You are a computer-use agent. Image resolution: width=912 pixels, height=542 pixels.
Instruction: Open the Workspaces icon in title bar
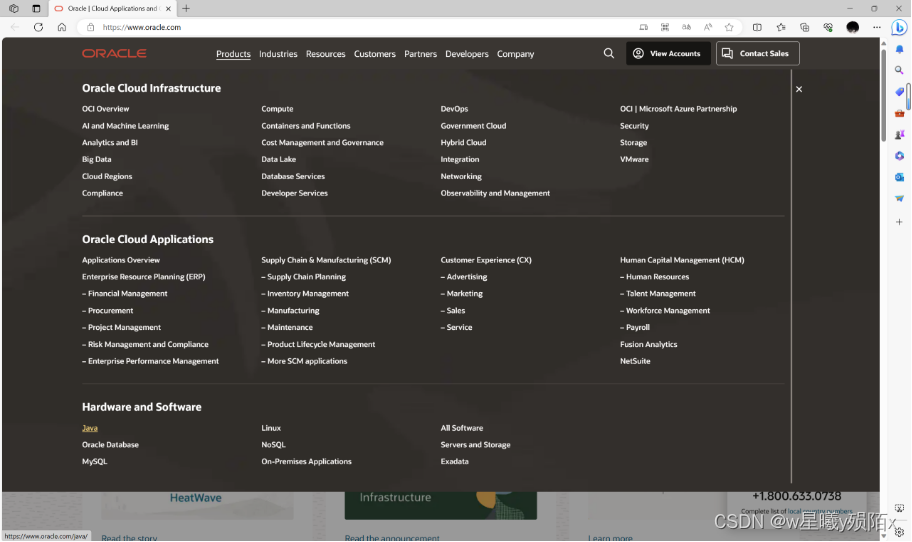coord(14,8)
